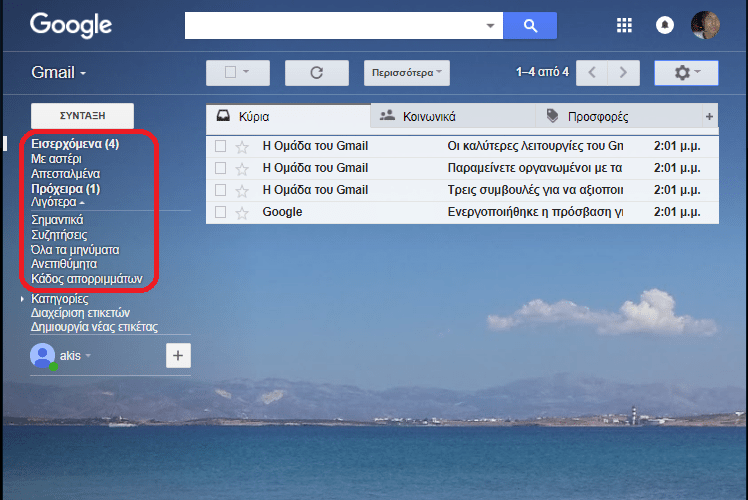Open Συζητήσεις label
This screenshot has height=500, width=748.
pyautogui.click(x=59, y=235)
